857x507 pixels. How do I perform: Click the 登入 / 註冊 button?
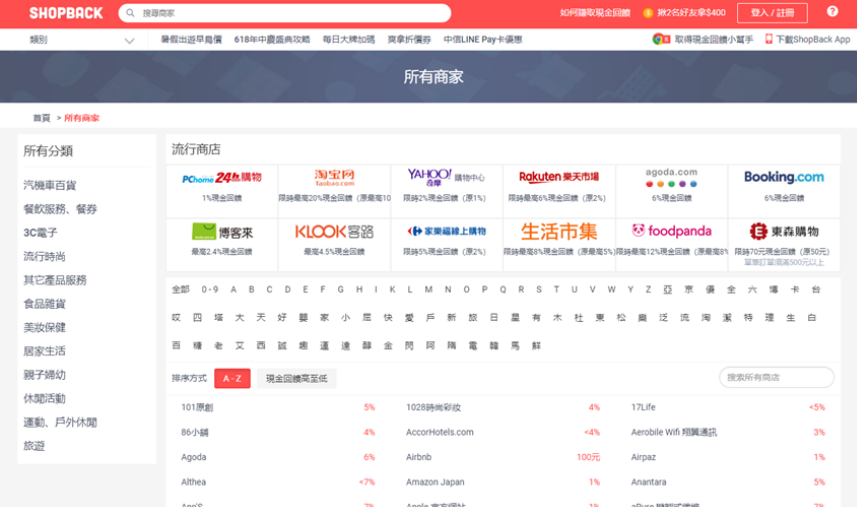click(x=772, y=13)
